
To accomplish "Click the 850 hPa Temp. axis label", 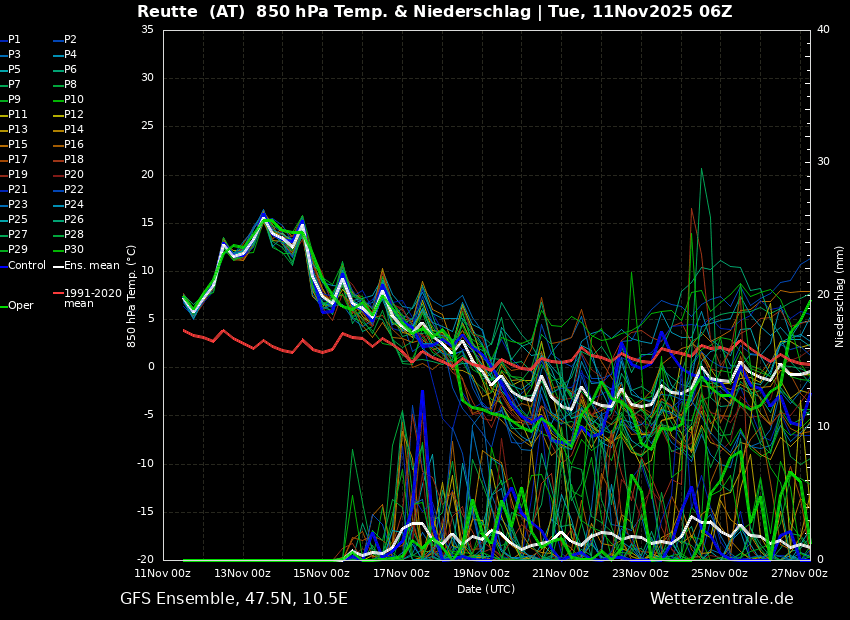I will click(x=131, y=296).
